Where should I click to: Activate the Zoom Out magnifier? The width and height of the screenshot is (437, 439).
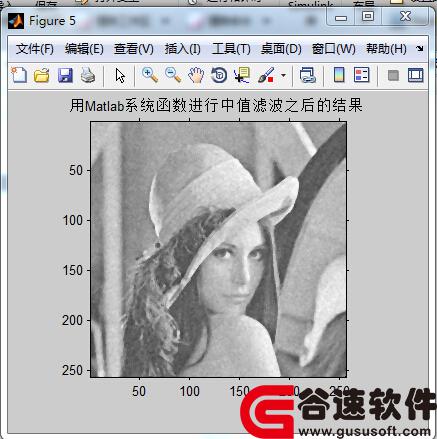173,75
